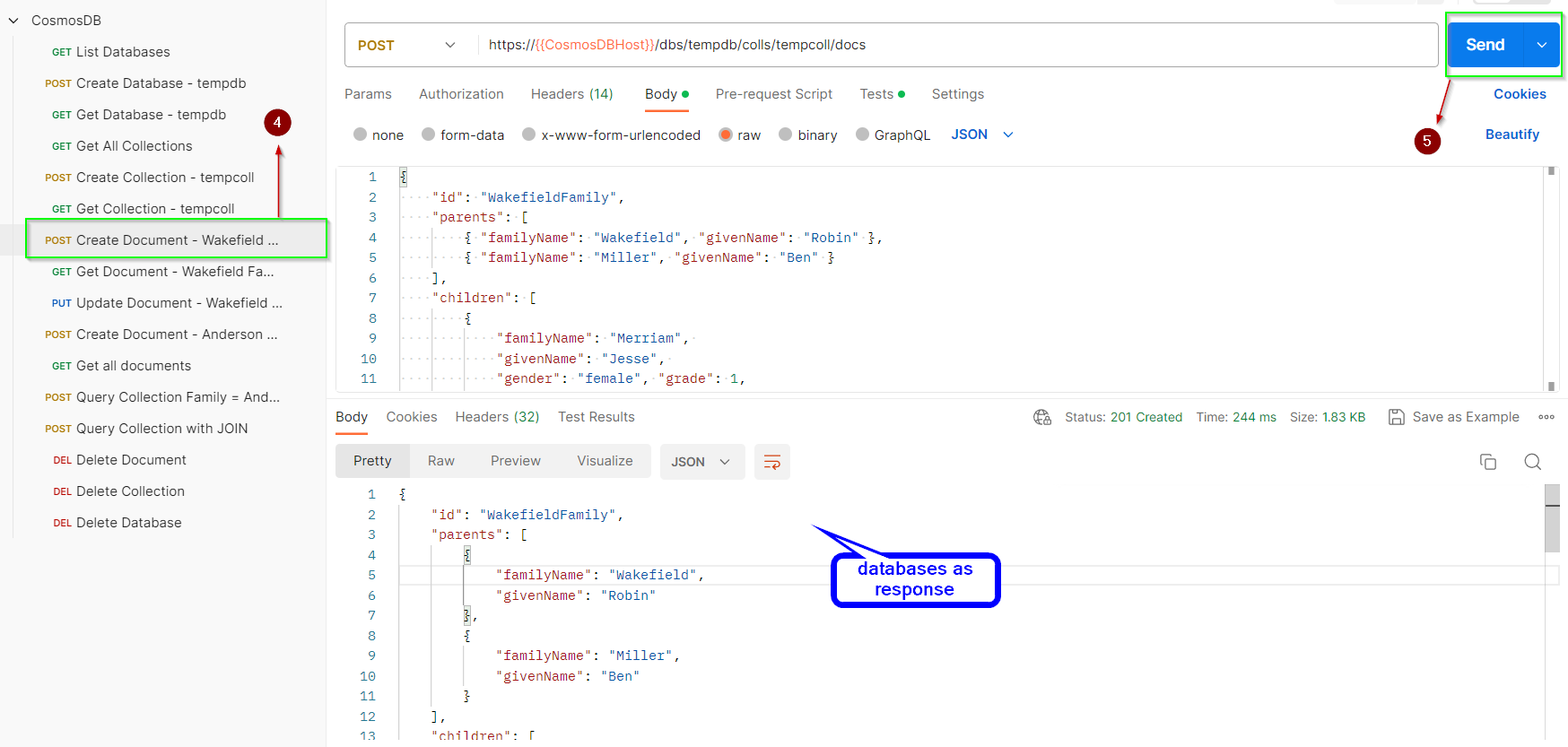The image size is (1568, 747).
Task: Copy the response body to clipboard
Action: (x=1488, y=462)
